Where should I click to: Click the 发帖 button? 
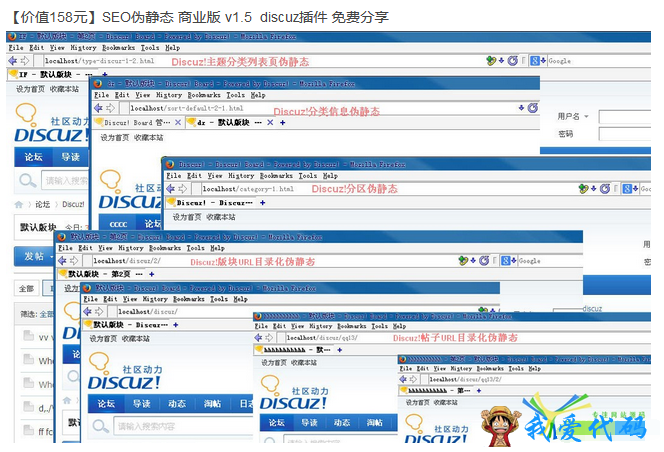34,256
